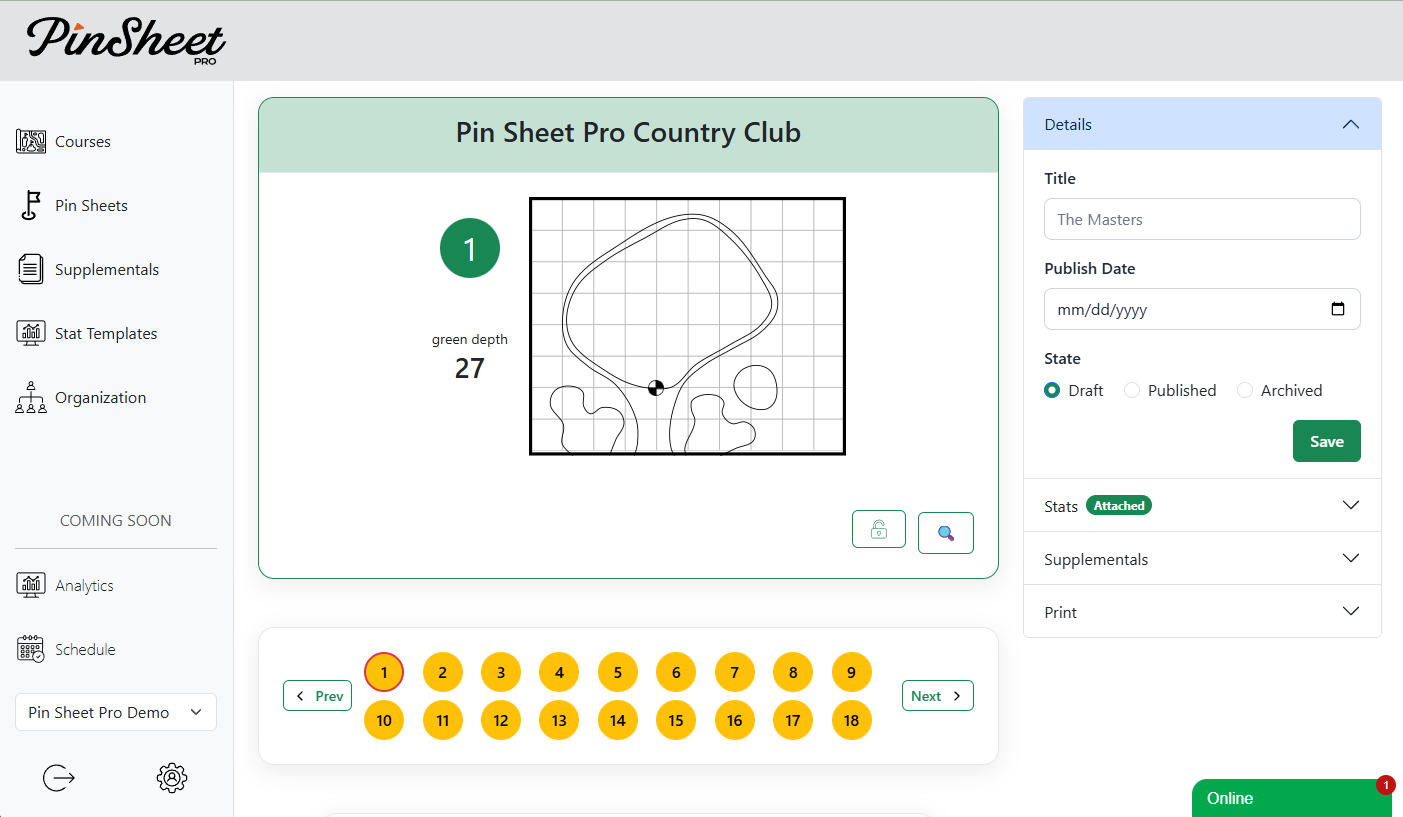Screen dimensions: 1403x817
Task: Click the Next navigation button
Action: tap(937, 695)
